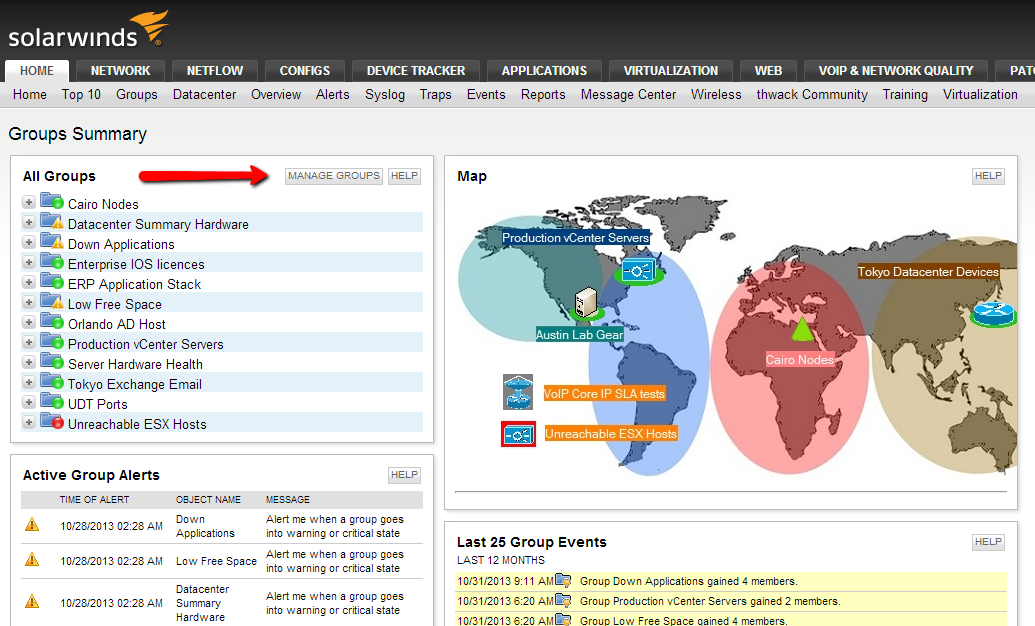Screen dimensions: 1035x626
Task: Click the Datacenter Summary Hardware folder warning icon
Action: [51, 221]
